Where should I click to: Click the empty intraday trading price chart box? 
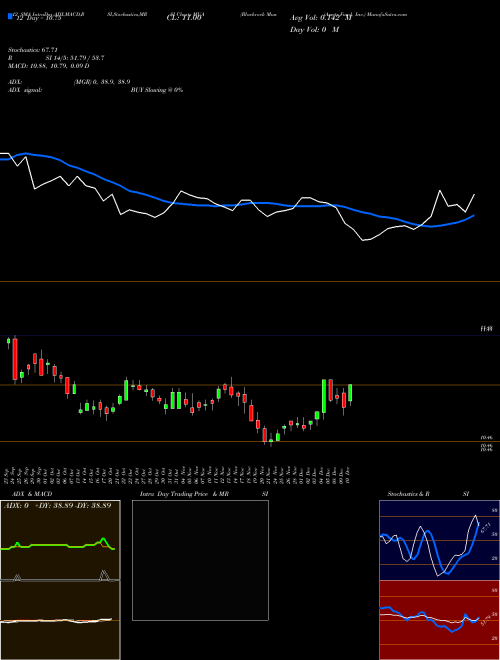click(x=200, y=560)
